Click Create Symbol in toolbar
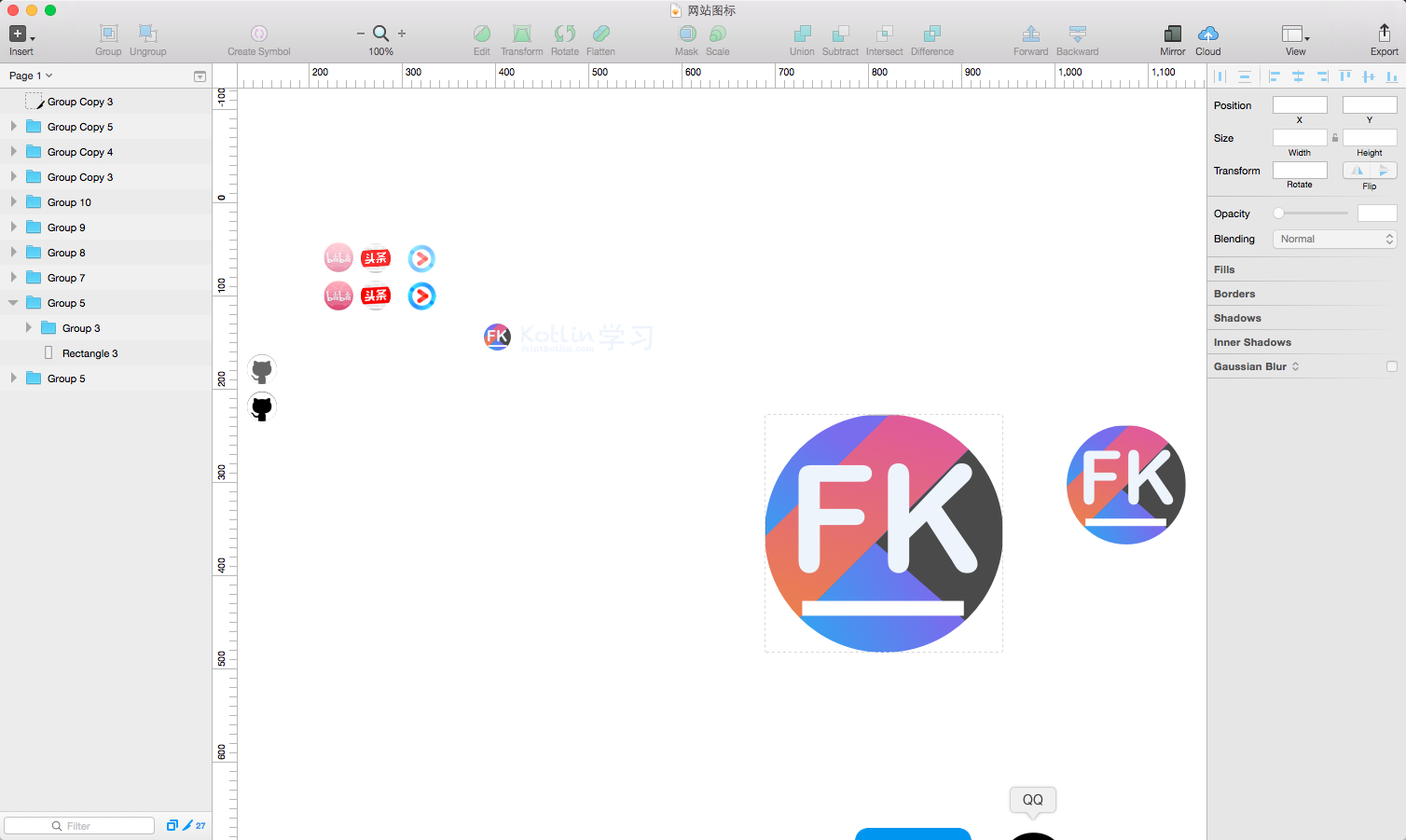 pyautogui.click(x=259, y=39)
